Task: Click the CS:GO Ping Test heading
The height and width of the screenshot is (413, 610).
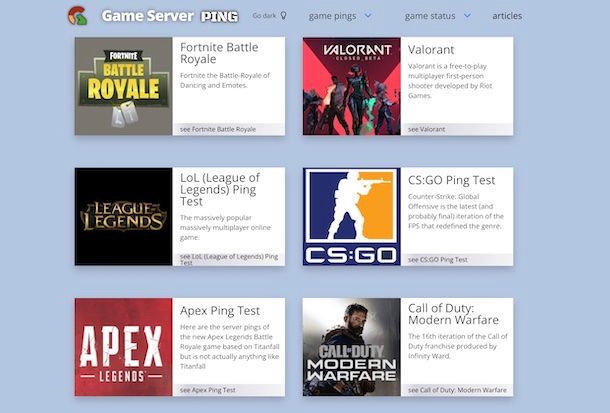Action: click(x=451, y=180)
